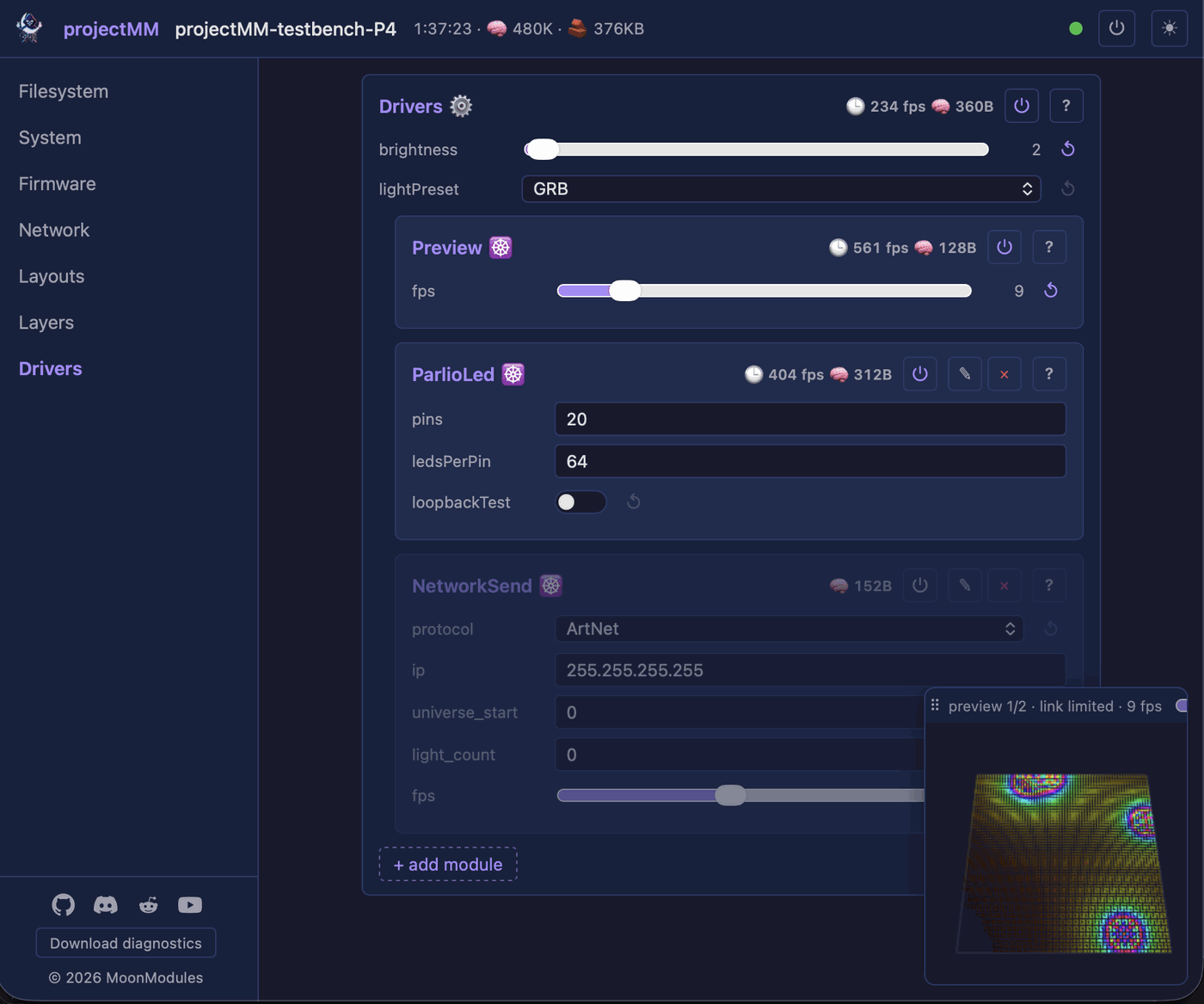Click the LED matrix preview thumbnail
Image resolution: width=1204 pixels, height=1004 pixels.
point(1064,863)
